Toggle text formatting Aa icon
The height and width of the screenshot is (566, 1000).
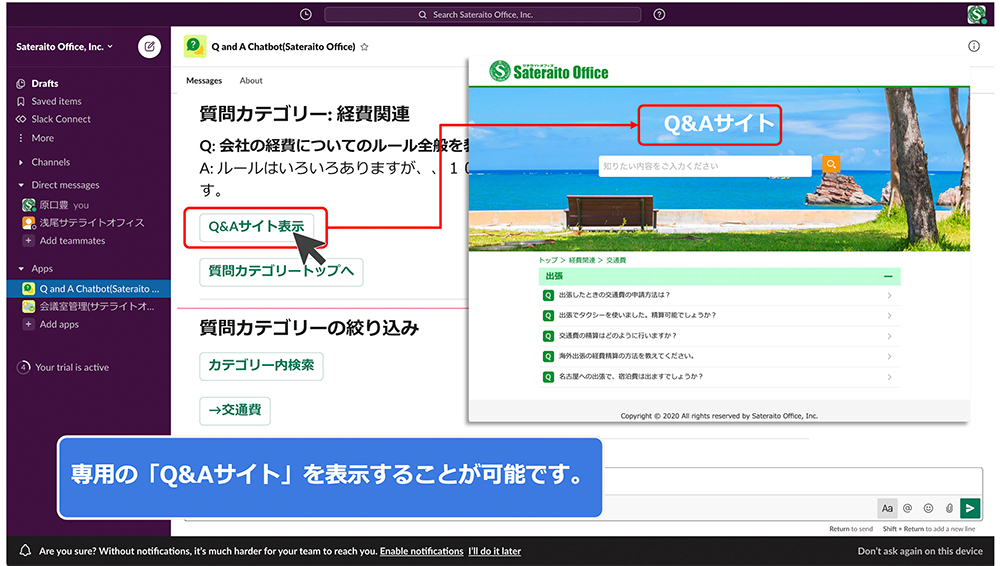tap(887, 508)
